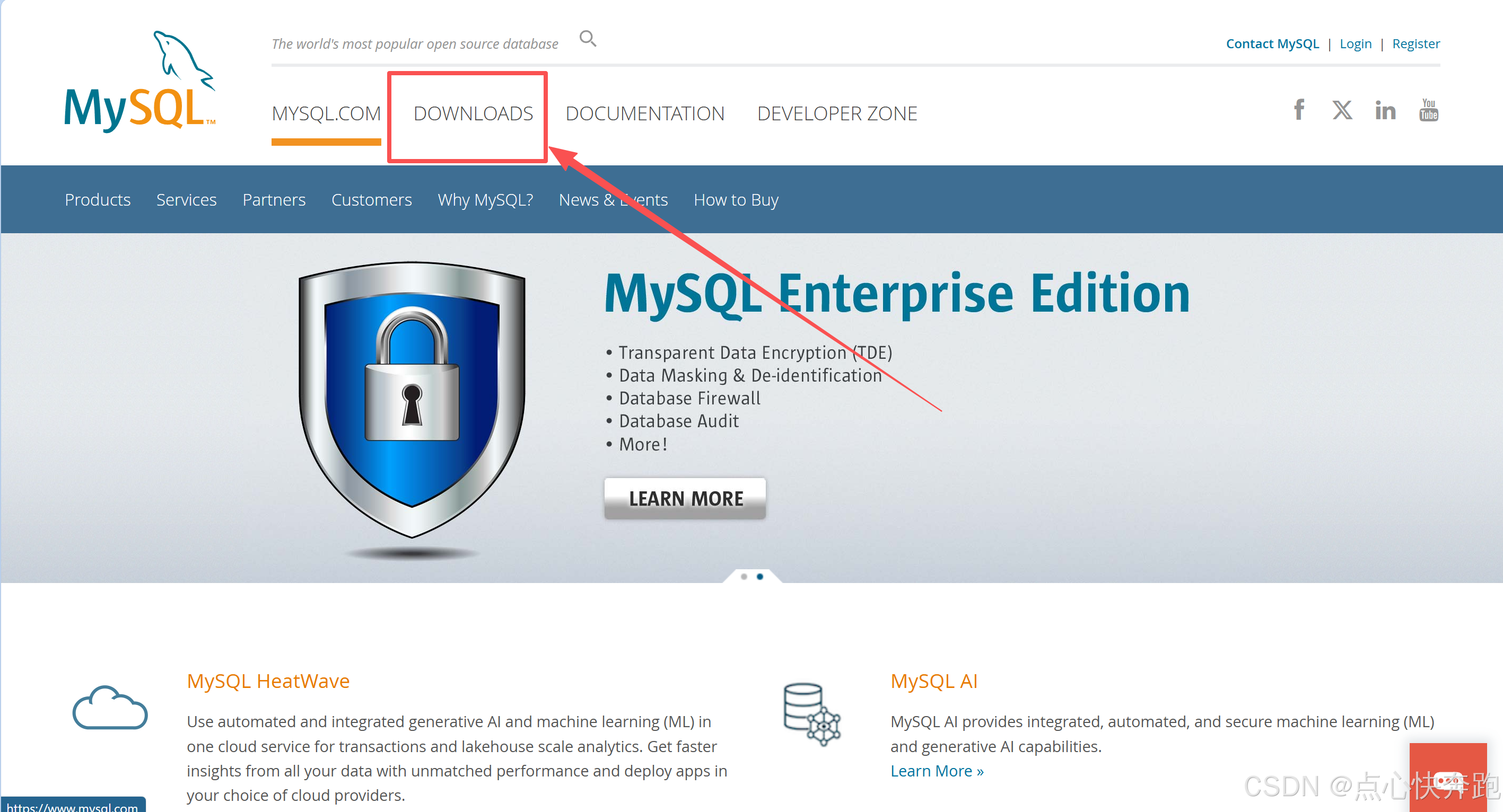Open the DOWNLOADS tab

[473, 113]
